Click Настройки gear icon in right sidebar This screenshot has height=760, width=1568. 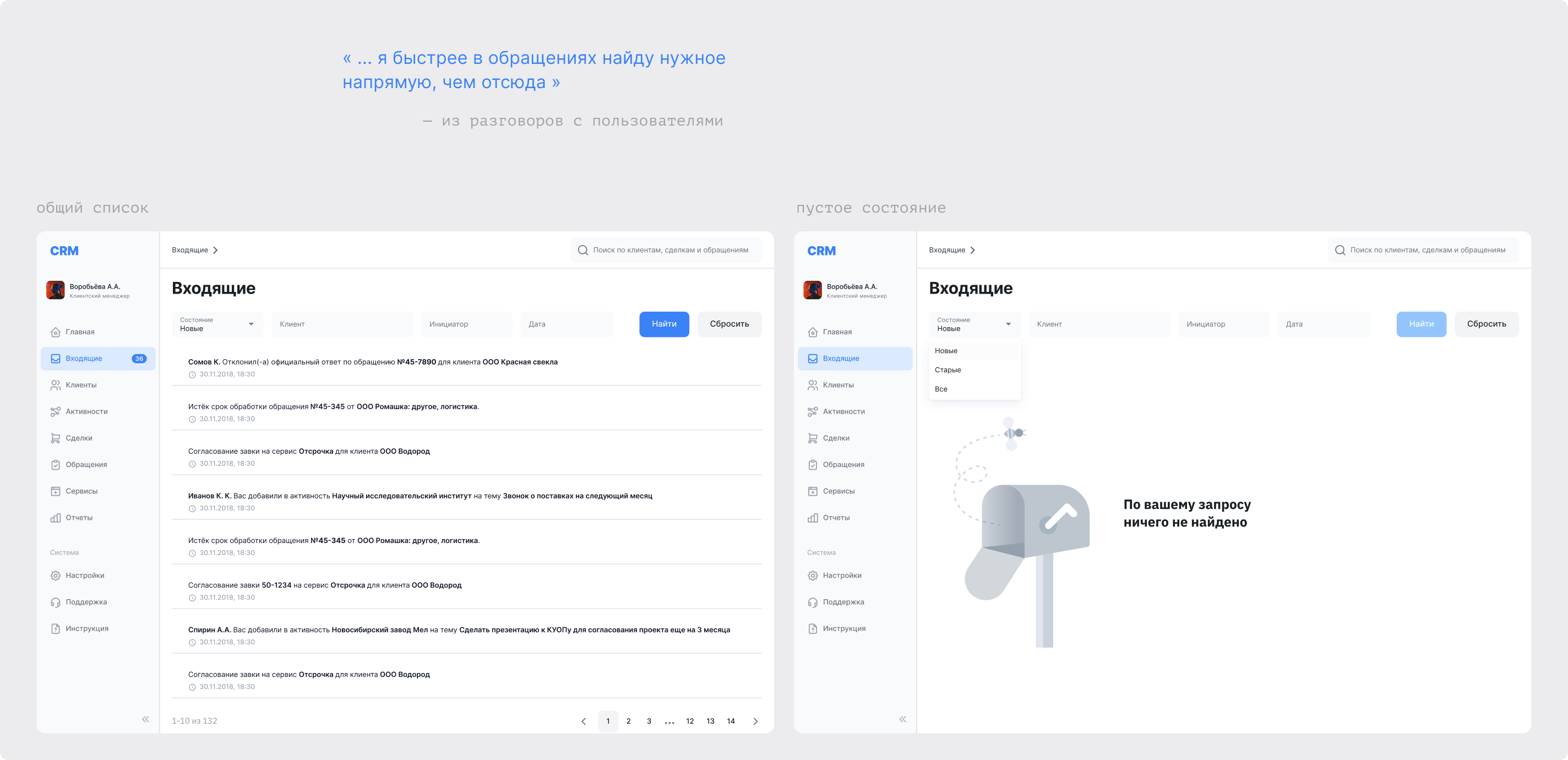tap(813, 576)
